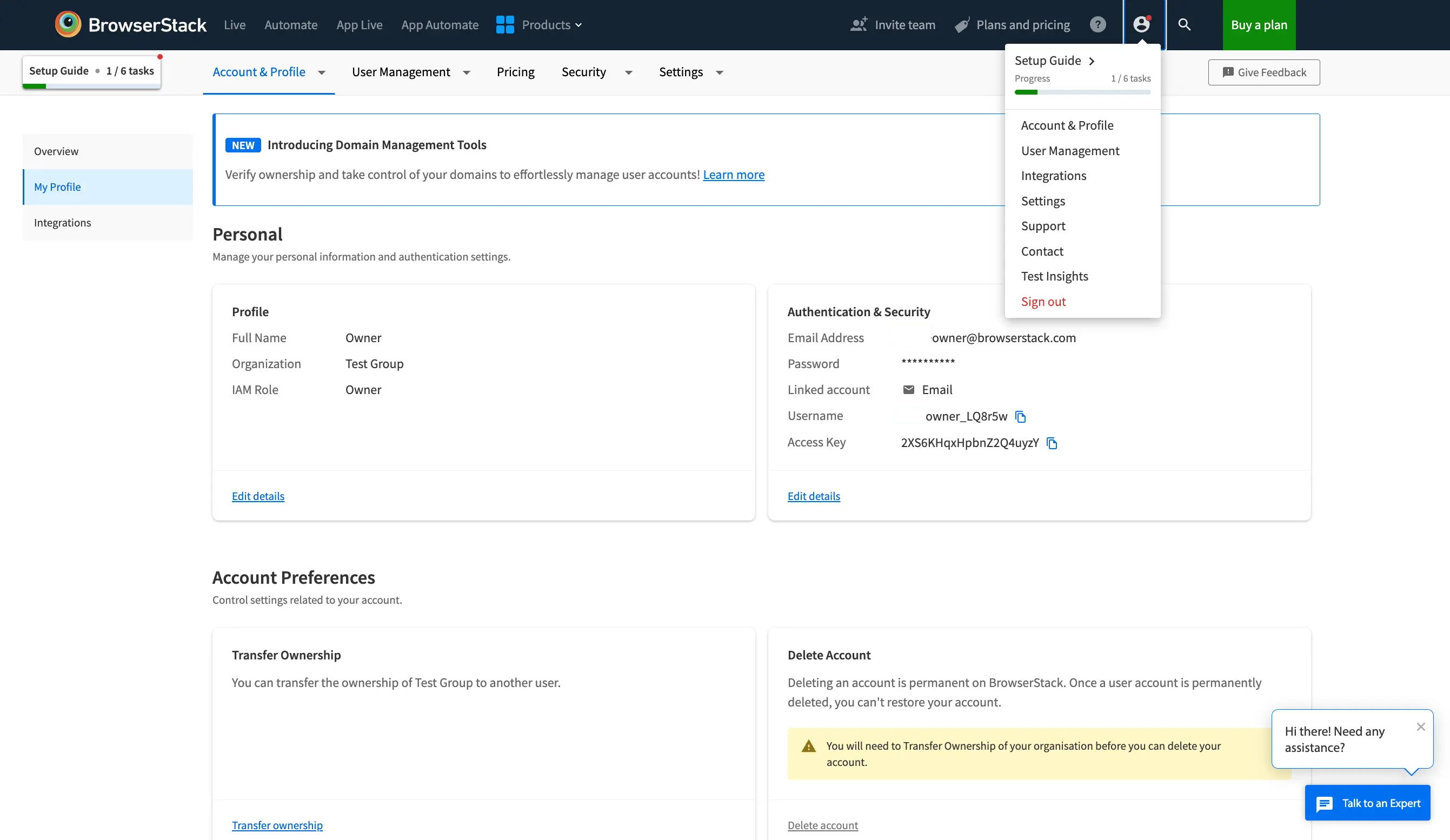Choose Test Insights from account menu
Viewport: 1450px width, 840px height.
pyautogui.click(x=1054, y=276)
